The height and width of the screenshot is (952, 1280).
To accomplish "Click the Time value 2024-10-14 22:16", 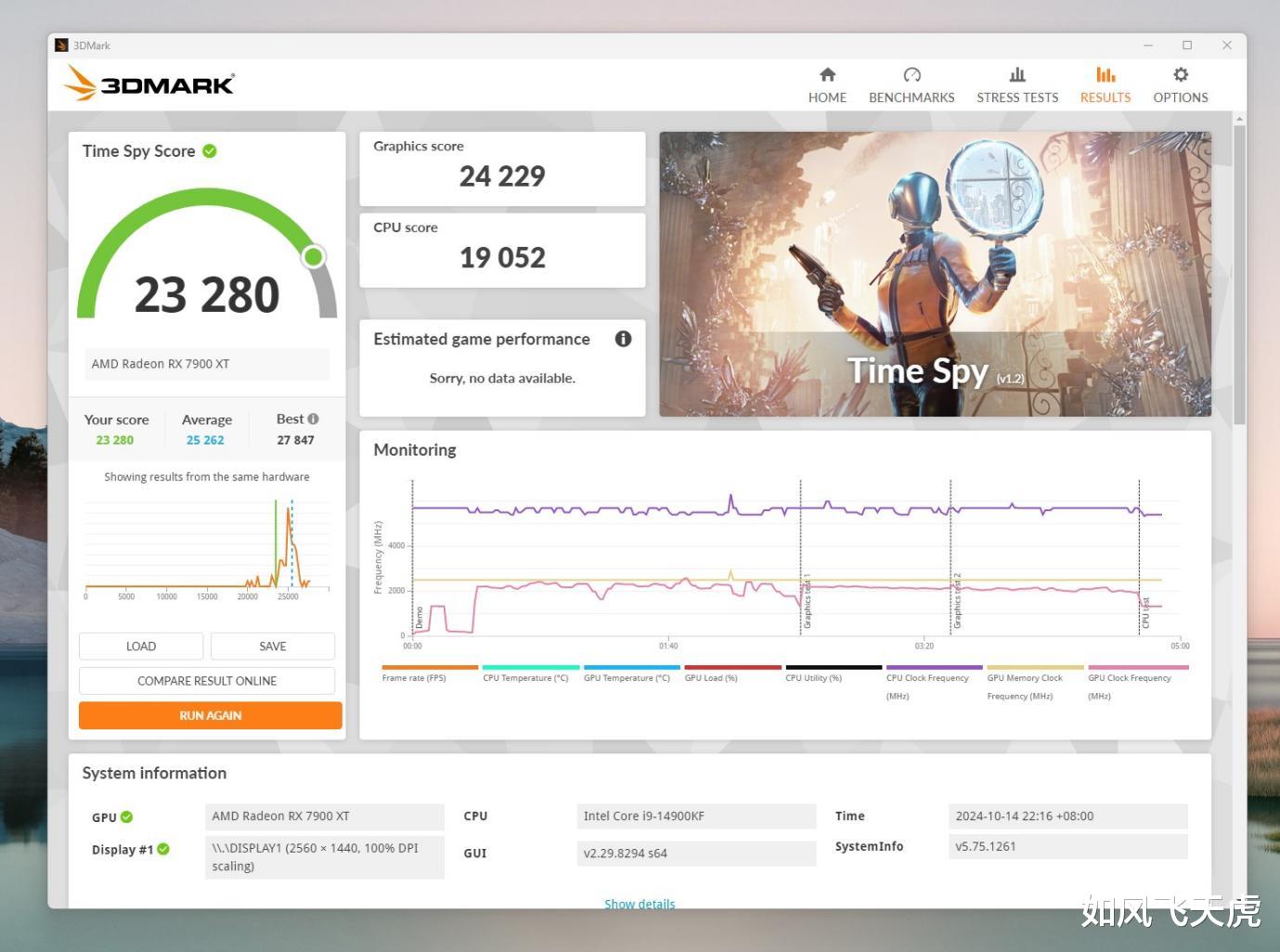I will pyautogui.click(x=1068, y=817).
